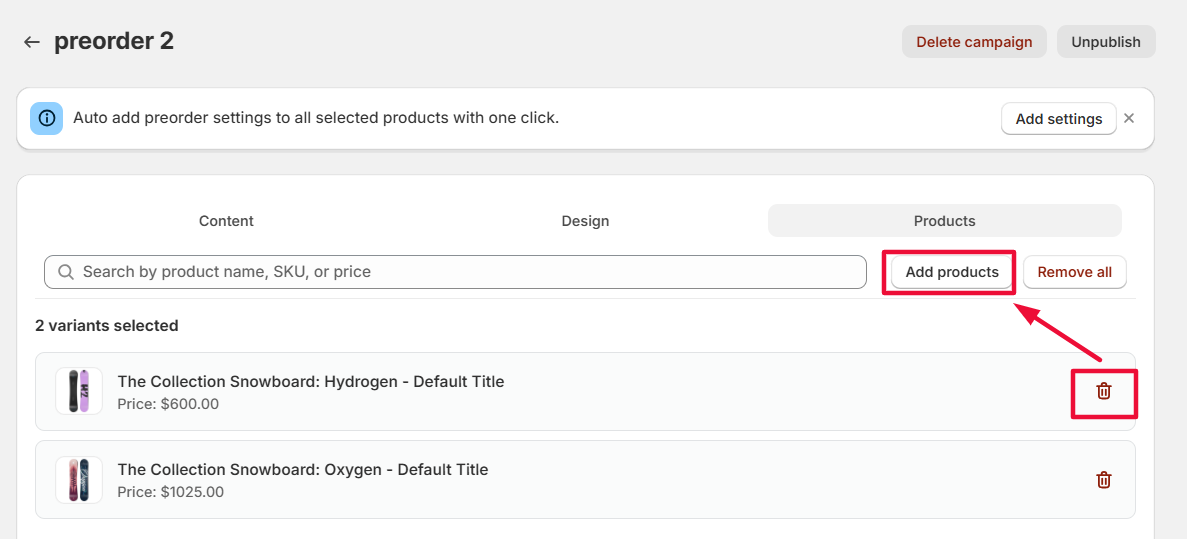Click the Add settings button
The height and width of the screenshot is (539, 1187).
click(x=1058, y=118)
